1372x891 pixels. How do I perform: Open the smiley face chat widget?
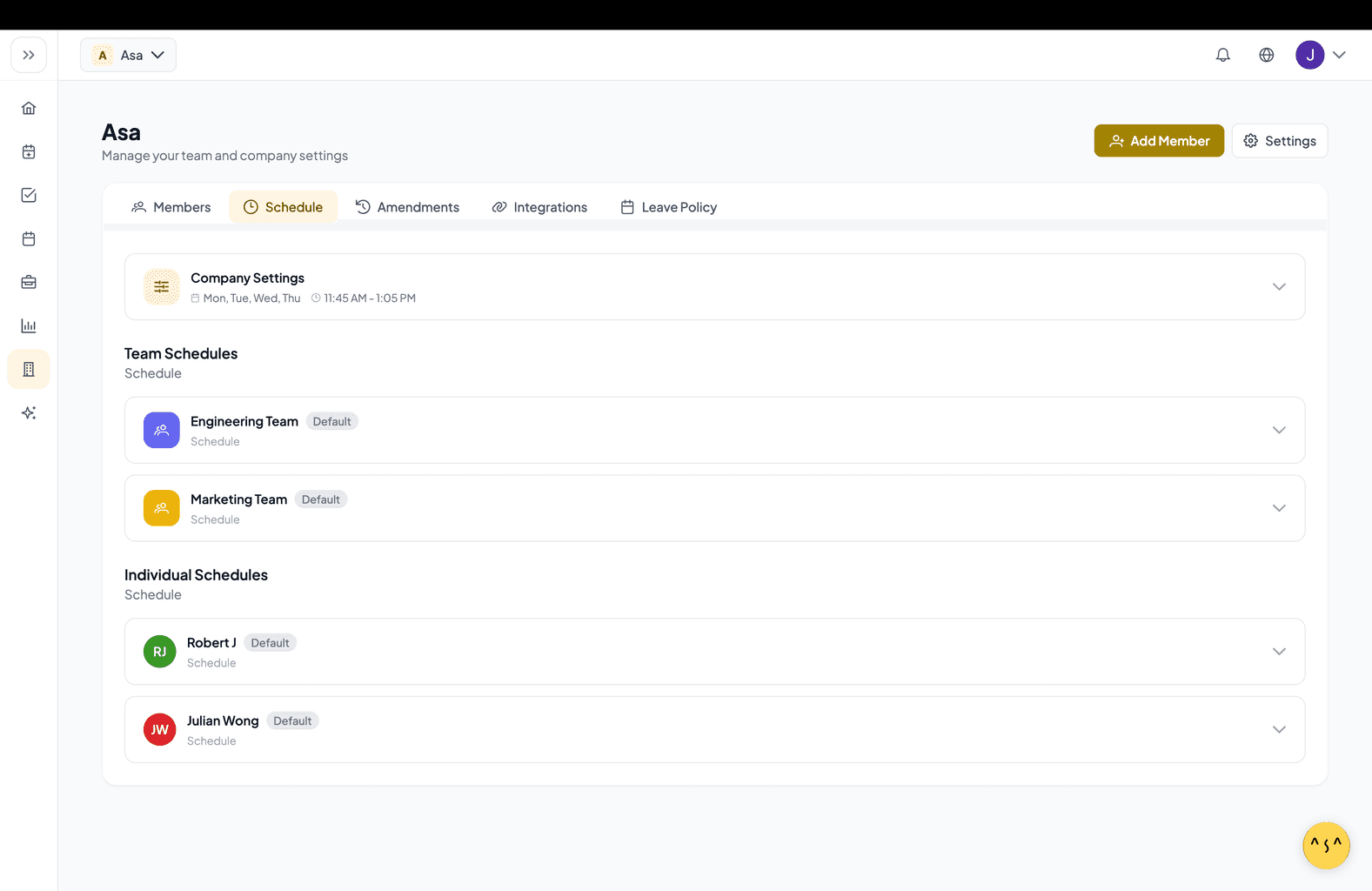1325,845
